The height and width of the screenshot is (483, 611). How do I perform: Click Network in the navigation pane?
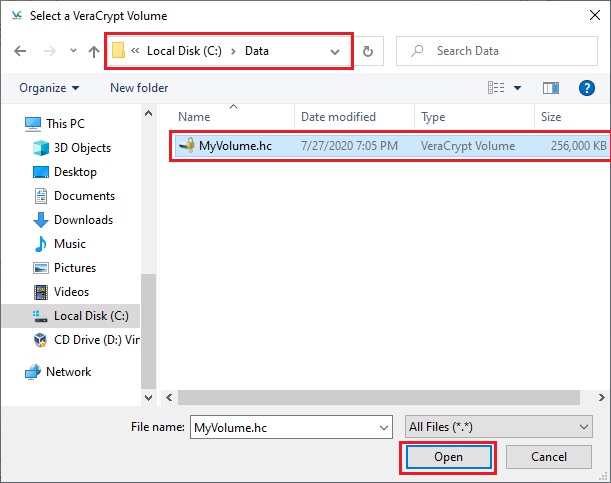click(68, 372)
